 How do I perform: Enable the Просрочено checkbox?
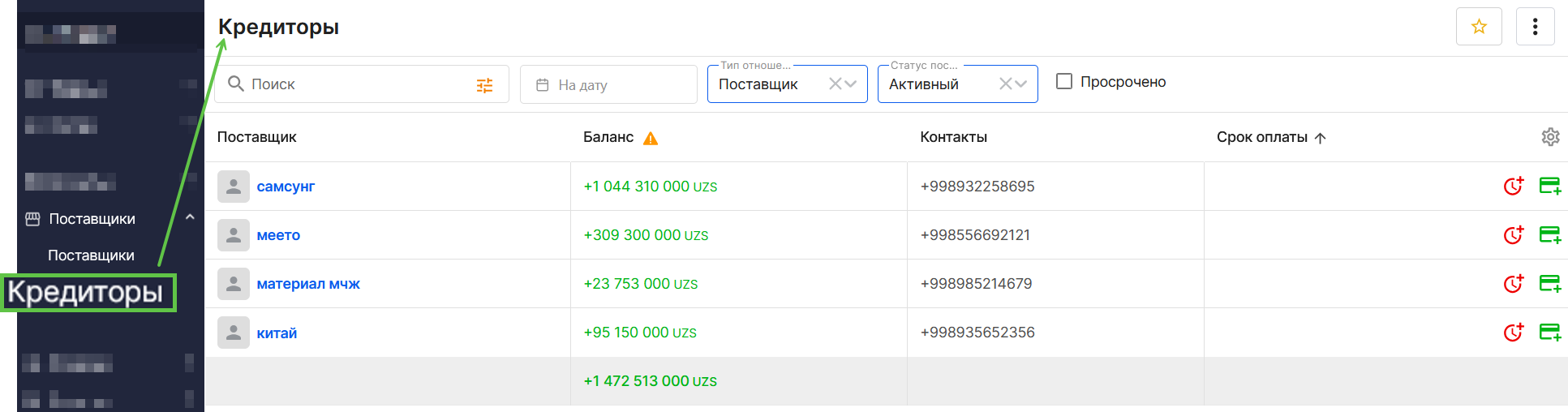tap(1064, 82)
